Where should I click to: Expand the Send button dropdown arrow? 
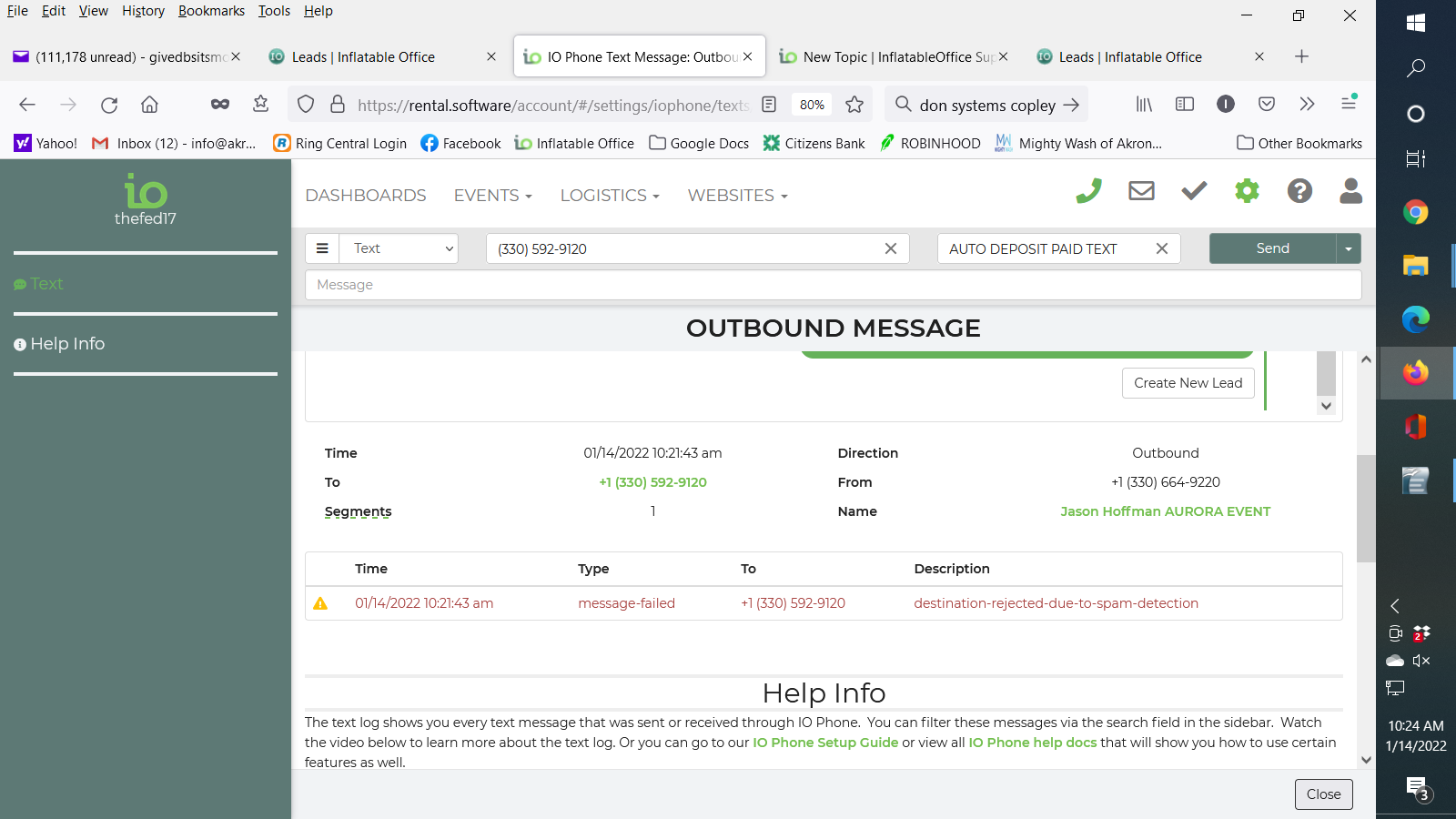1349,248
